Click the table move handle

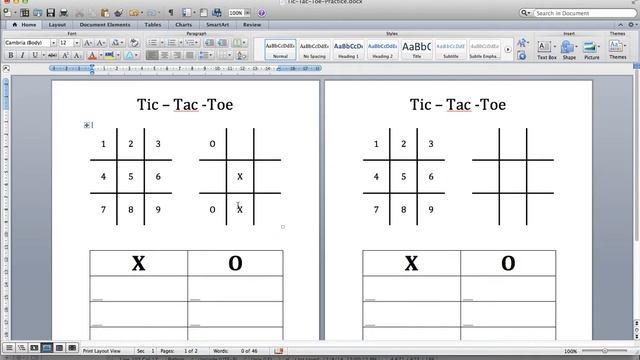(87, 125)
